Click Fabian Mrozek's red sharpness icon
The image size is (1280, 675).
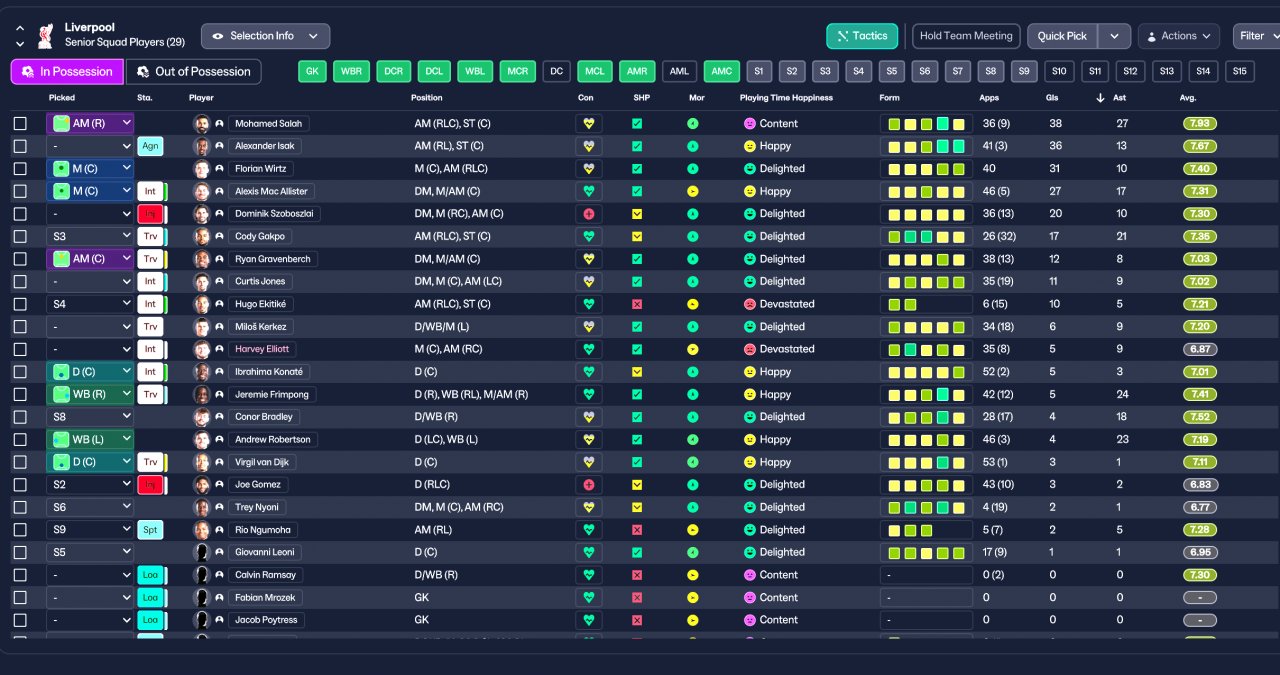[x=637, y=597]
